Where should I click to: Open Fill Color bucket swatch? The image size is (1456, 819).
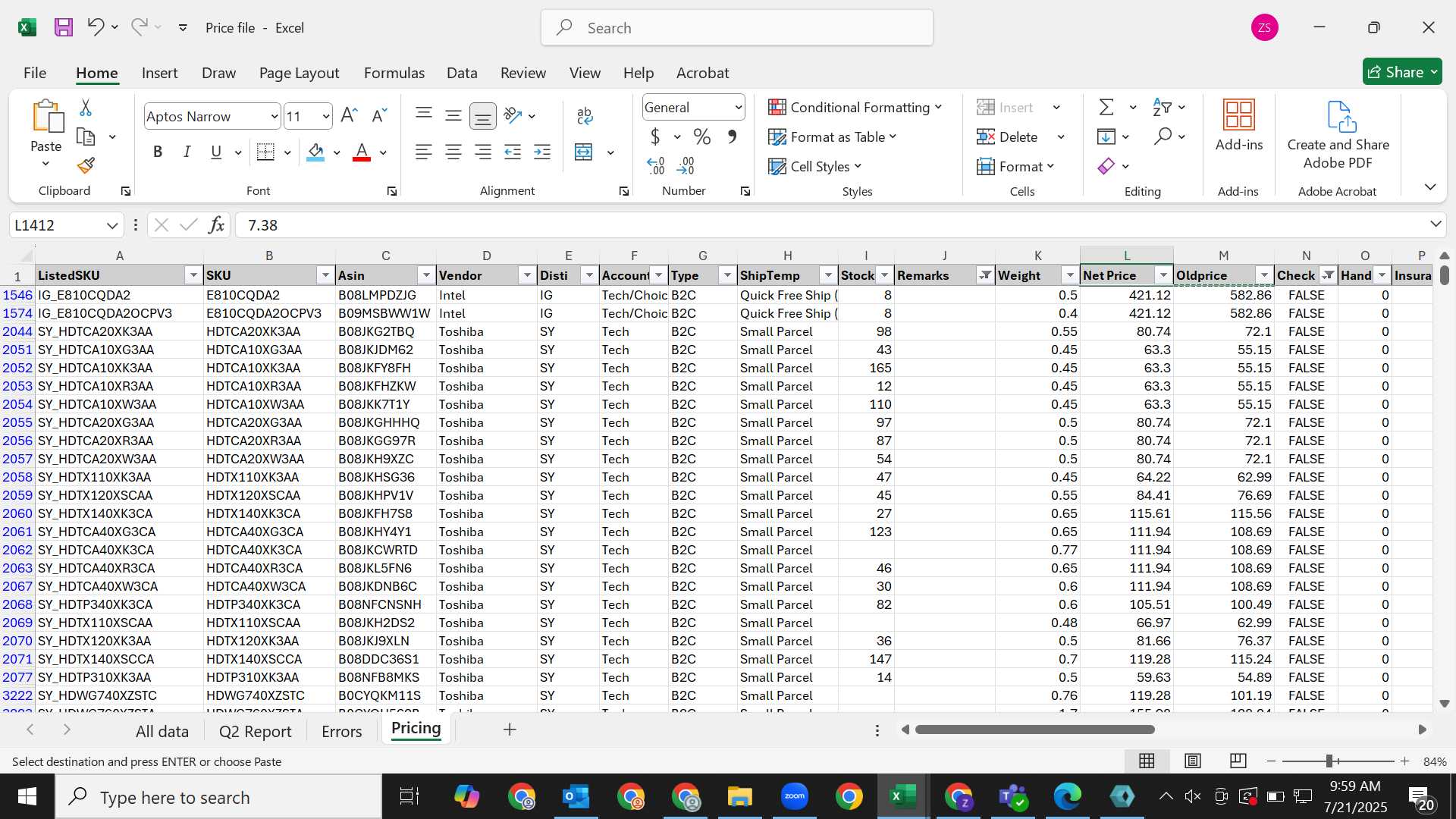pos(316,152)
